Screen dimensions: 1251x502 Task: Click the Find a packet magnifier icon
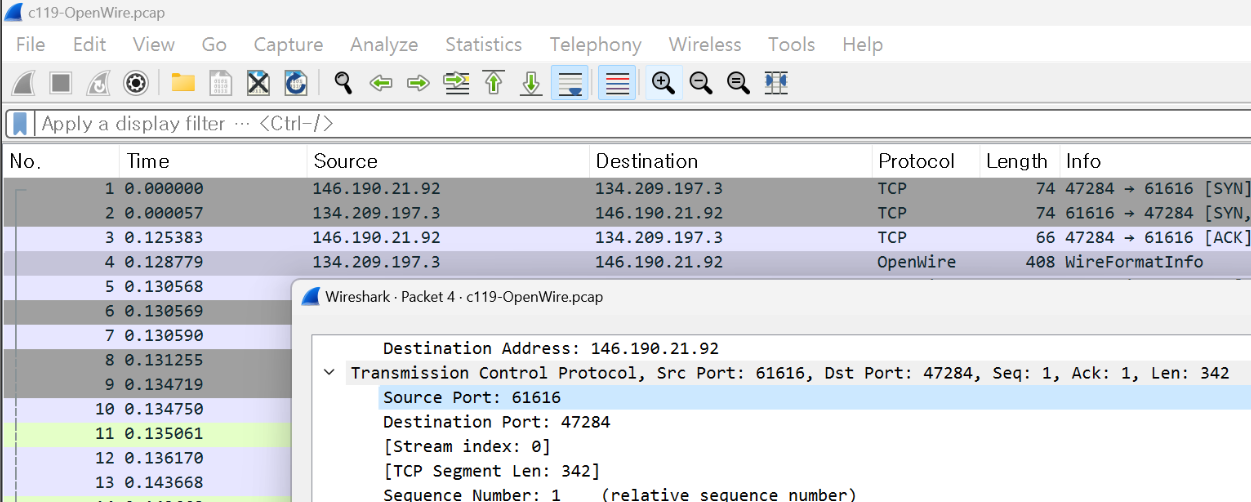(343, 83)
